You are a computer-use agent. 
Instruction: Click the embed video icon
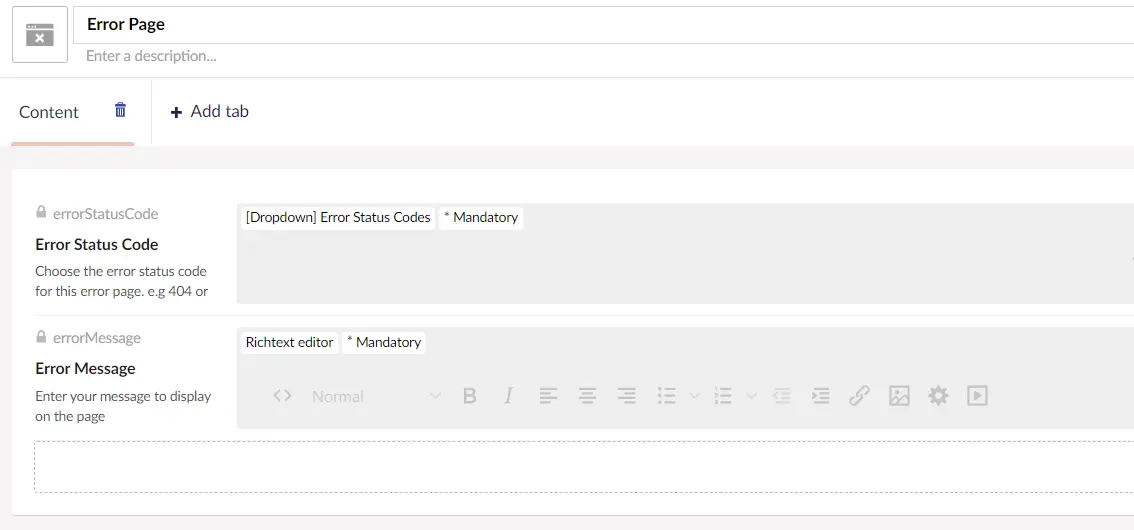tap(977, 396)
